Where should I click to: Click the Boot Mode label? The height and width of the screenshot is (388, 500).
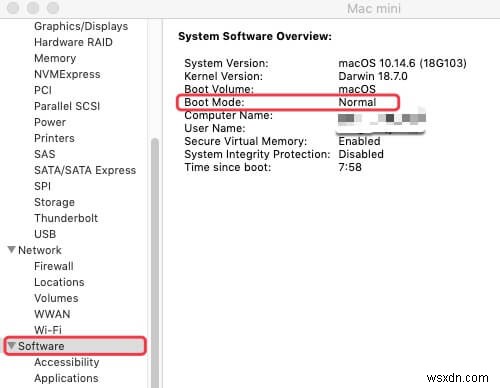(214, 102)
